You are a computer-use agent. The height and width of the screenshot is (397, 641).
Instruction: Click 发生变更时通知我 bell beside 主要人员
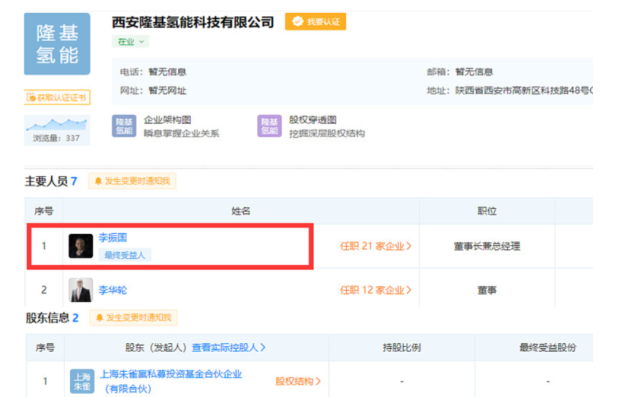[x=132, y=181]
